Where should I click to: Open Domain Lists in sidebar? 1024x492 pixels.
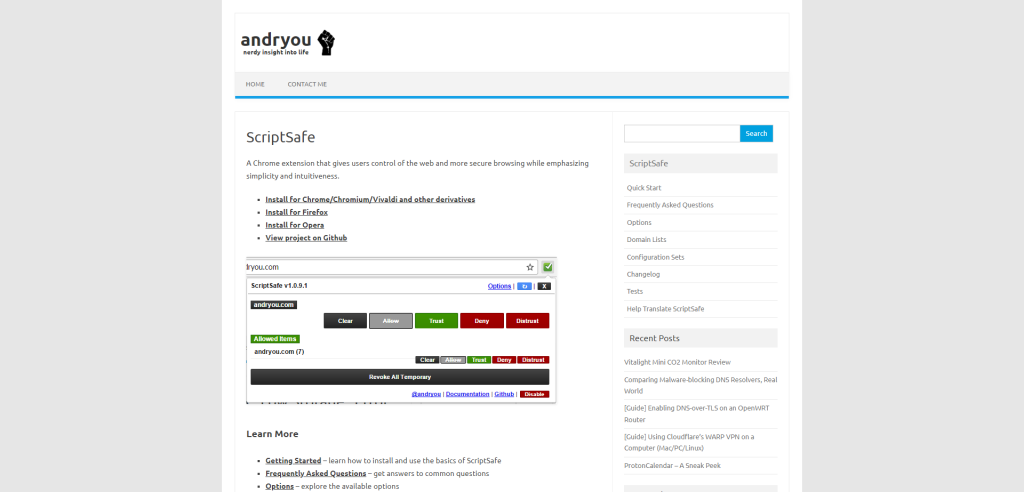[x=647, y=240]
